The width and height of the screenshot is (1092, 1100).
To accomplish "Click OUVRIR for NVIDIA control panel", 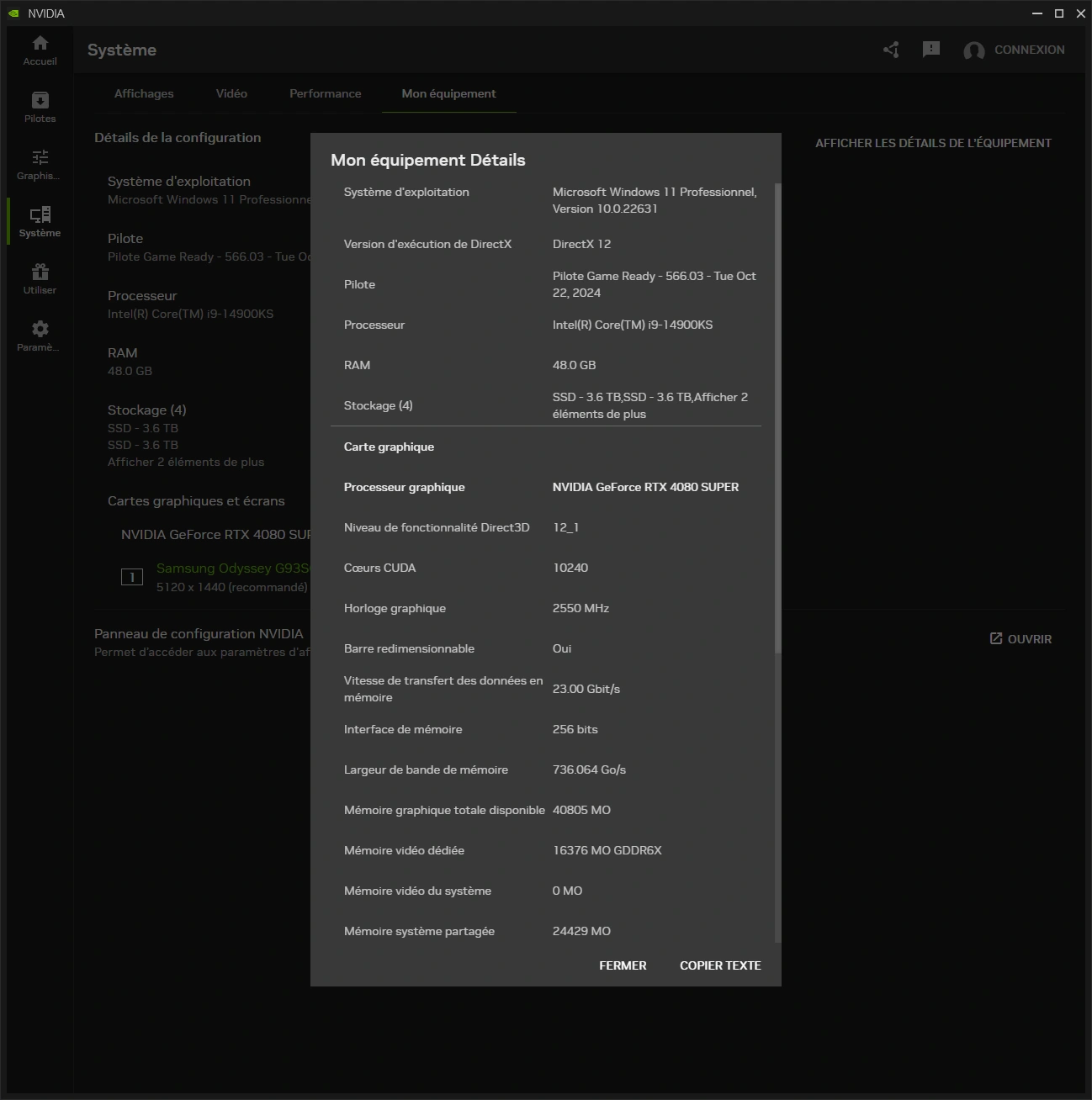I will (x=1020, y=639).
